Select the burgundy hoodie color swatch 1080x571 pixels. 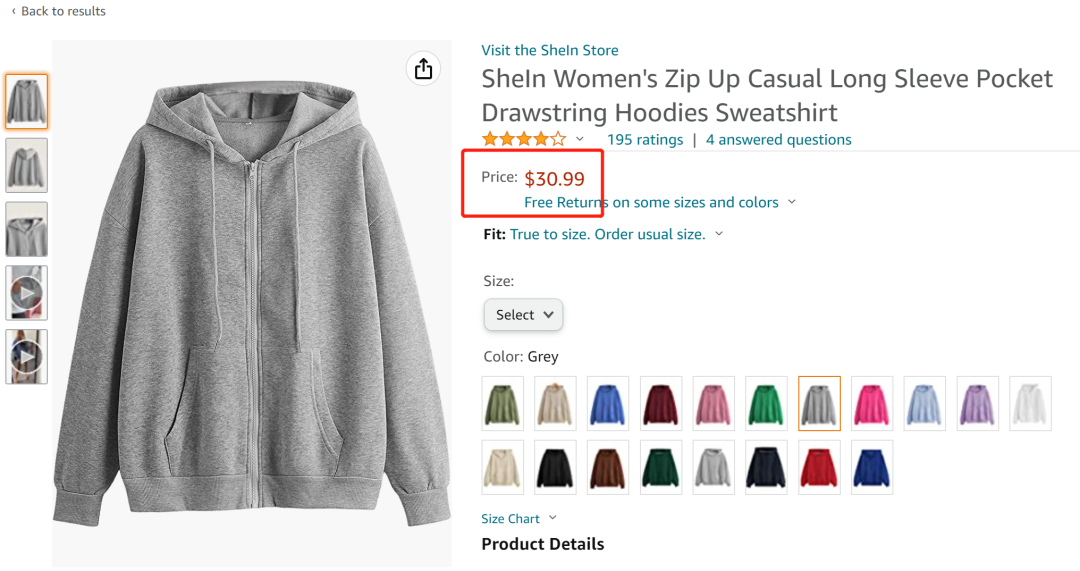pos(661,403)
